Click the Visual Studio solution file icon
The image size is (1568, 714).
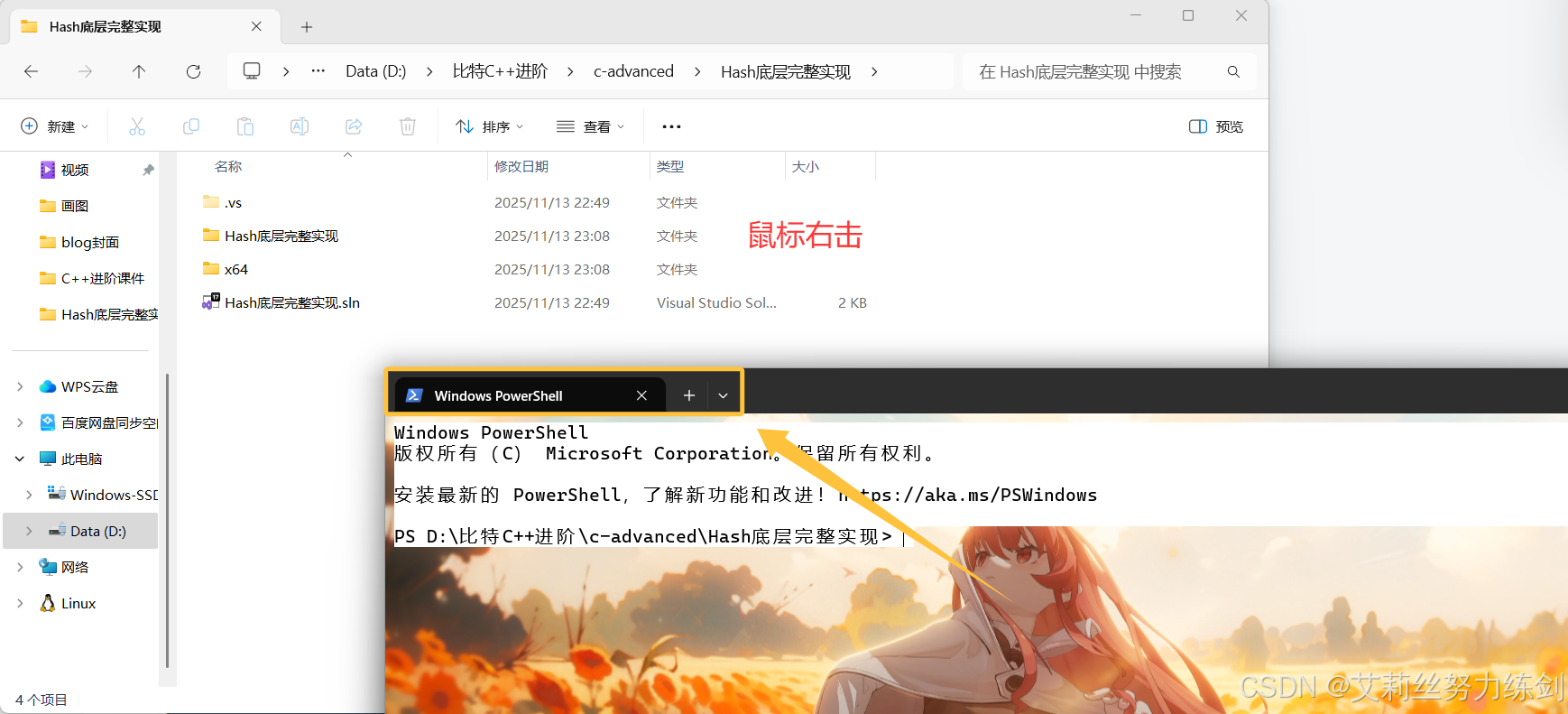[x=211, y=301]
